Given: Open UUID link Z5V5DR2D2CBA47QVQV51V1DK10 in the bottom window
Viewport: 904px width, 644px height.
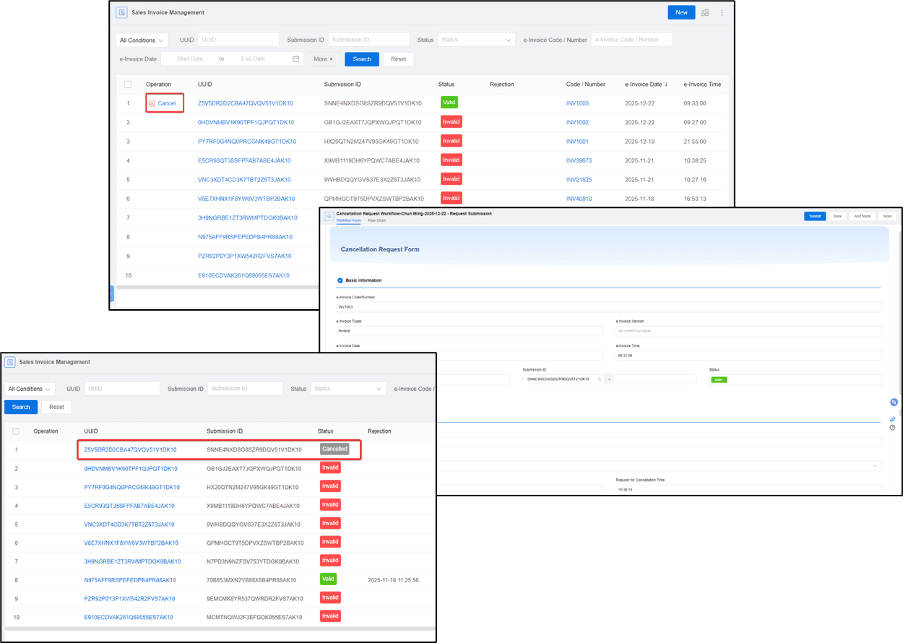Looking at the screenshot, I should (130, 450).
